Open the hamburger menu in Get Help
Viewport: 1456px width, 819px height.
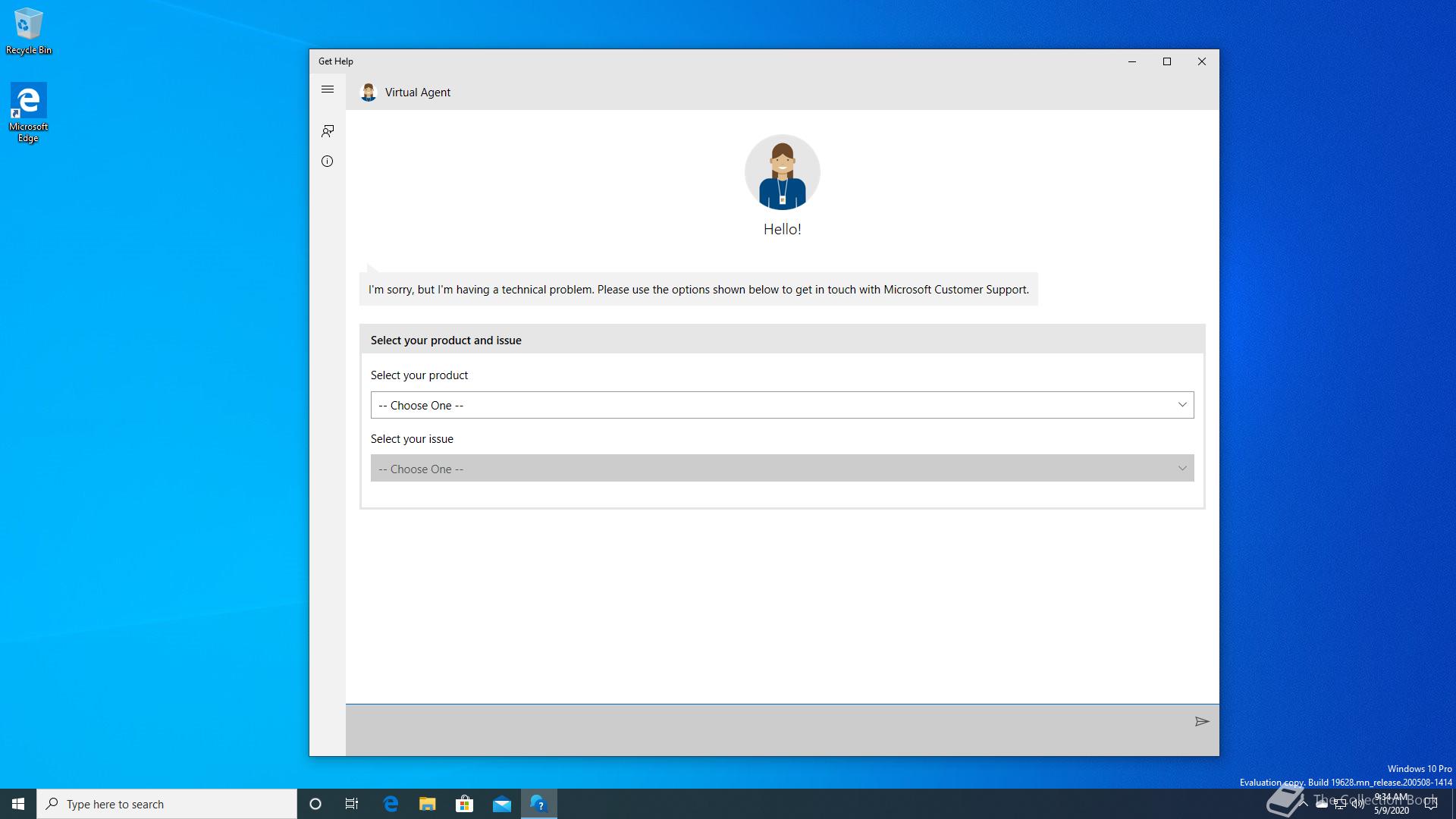coord(328,89)
